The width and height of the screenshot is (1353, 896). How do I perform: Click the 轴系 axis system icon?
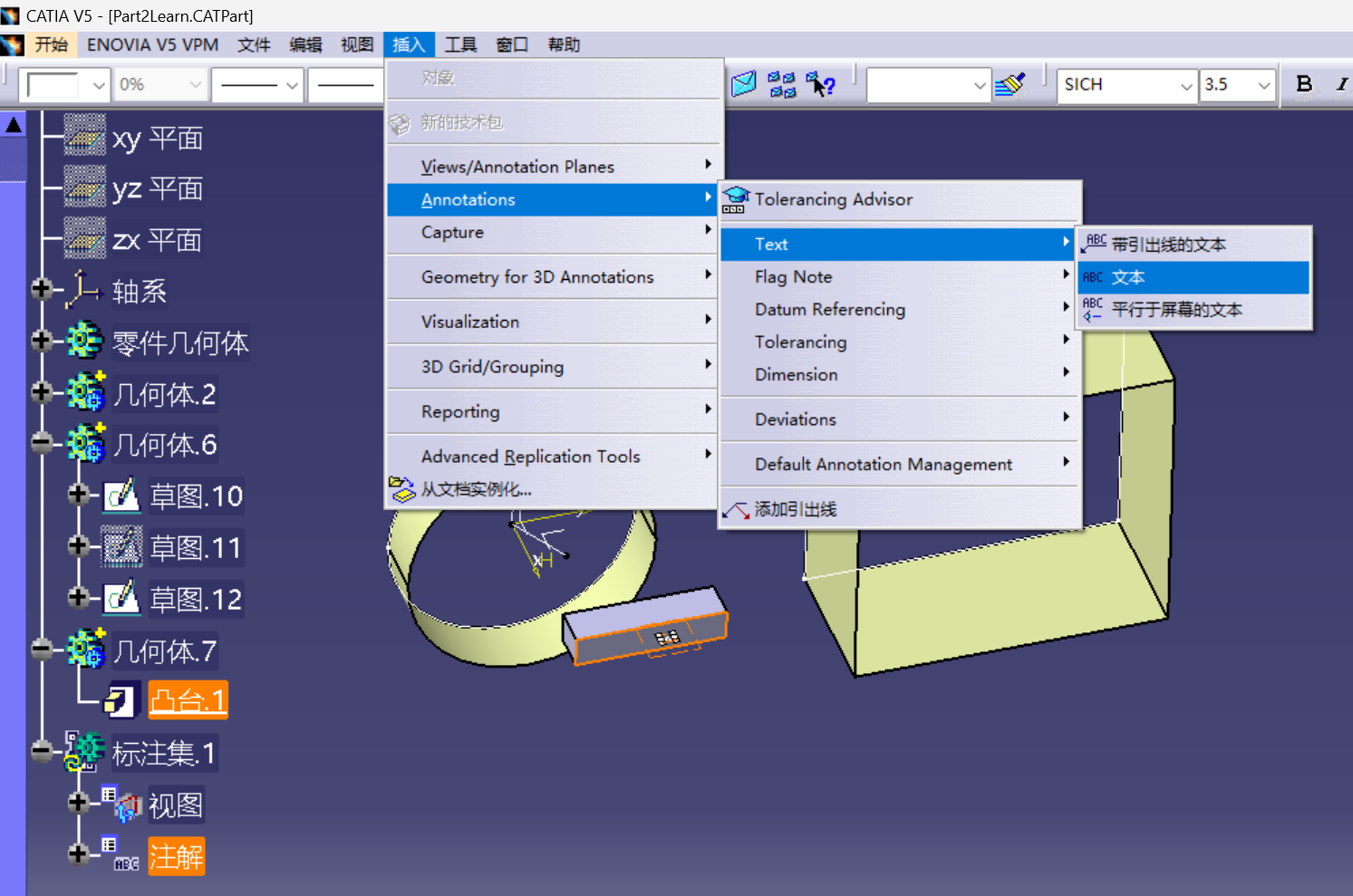pos(83,290)
